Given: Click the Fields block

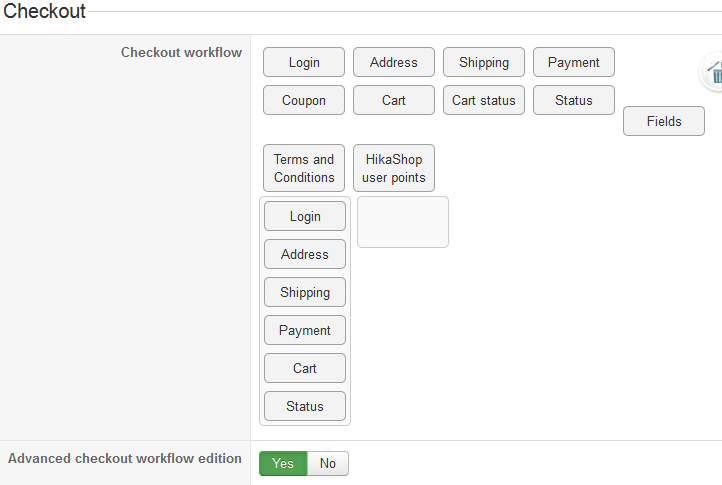Looking at the screenshot, I should coord(664,121).
